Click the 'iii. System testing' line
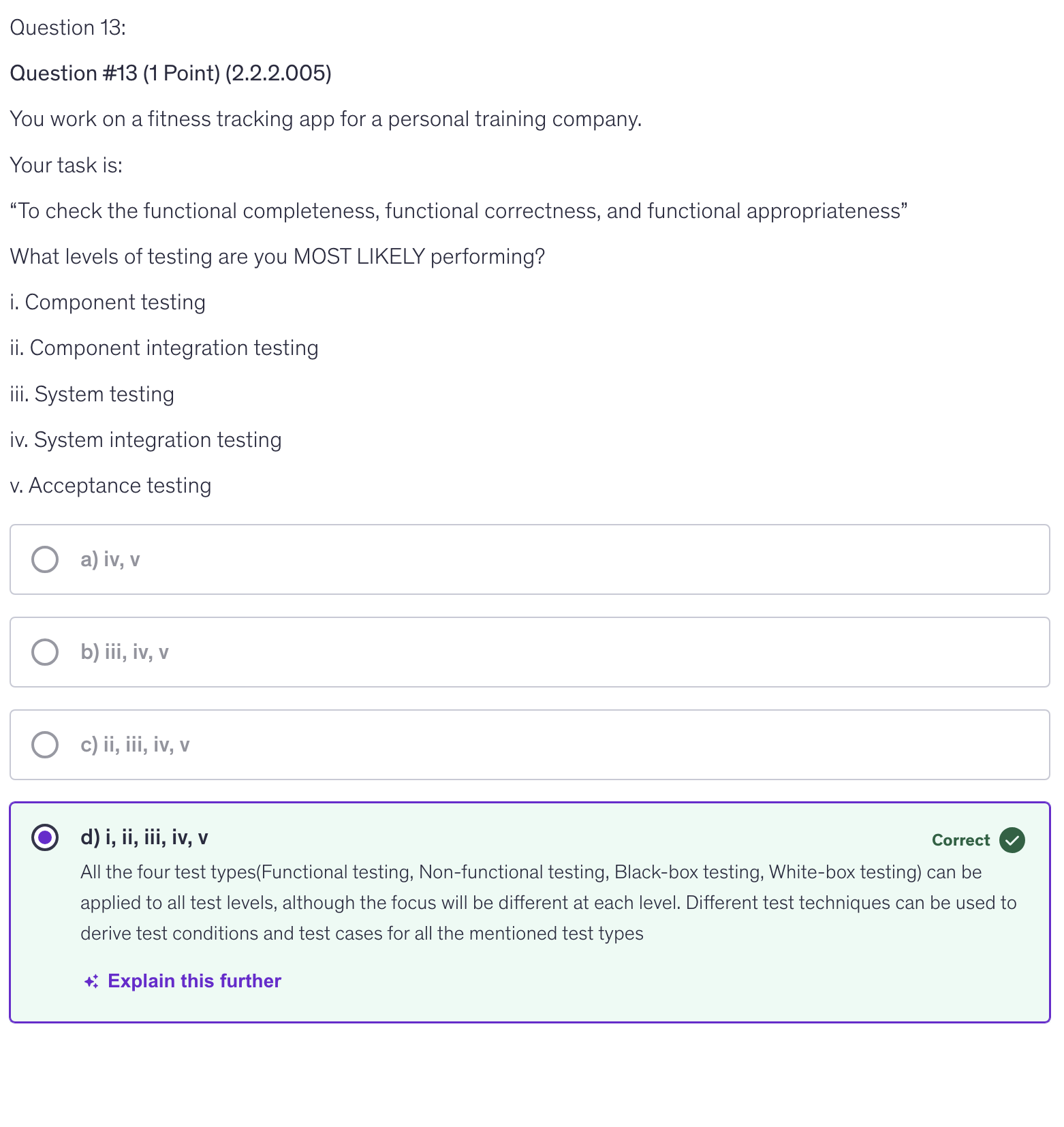This screenshot has width=1064, height=1127. 92,395
